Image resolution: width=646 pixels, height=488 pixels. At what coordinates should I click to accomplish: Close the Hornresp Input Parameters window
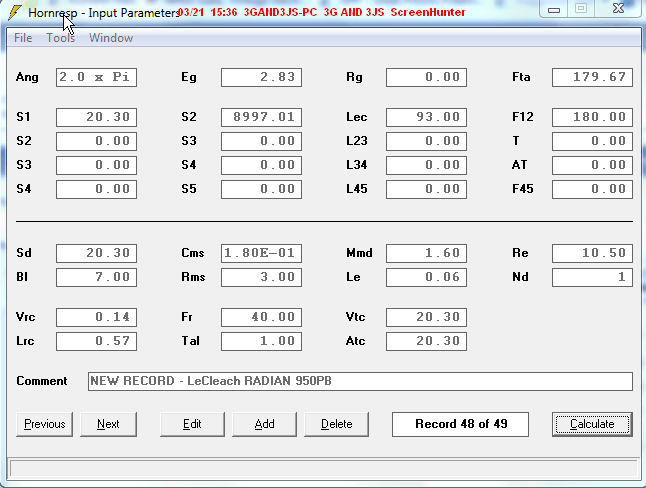pos(618,9)
